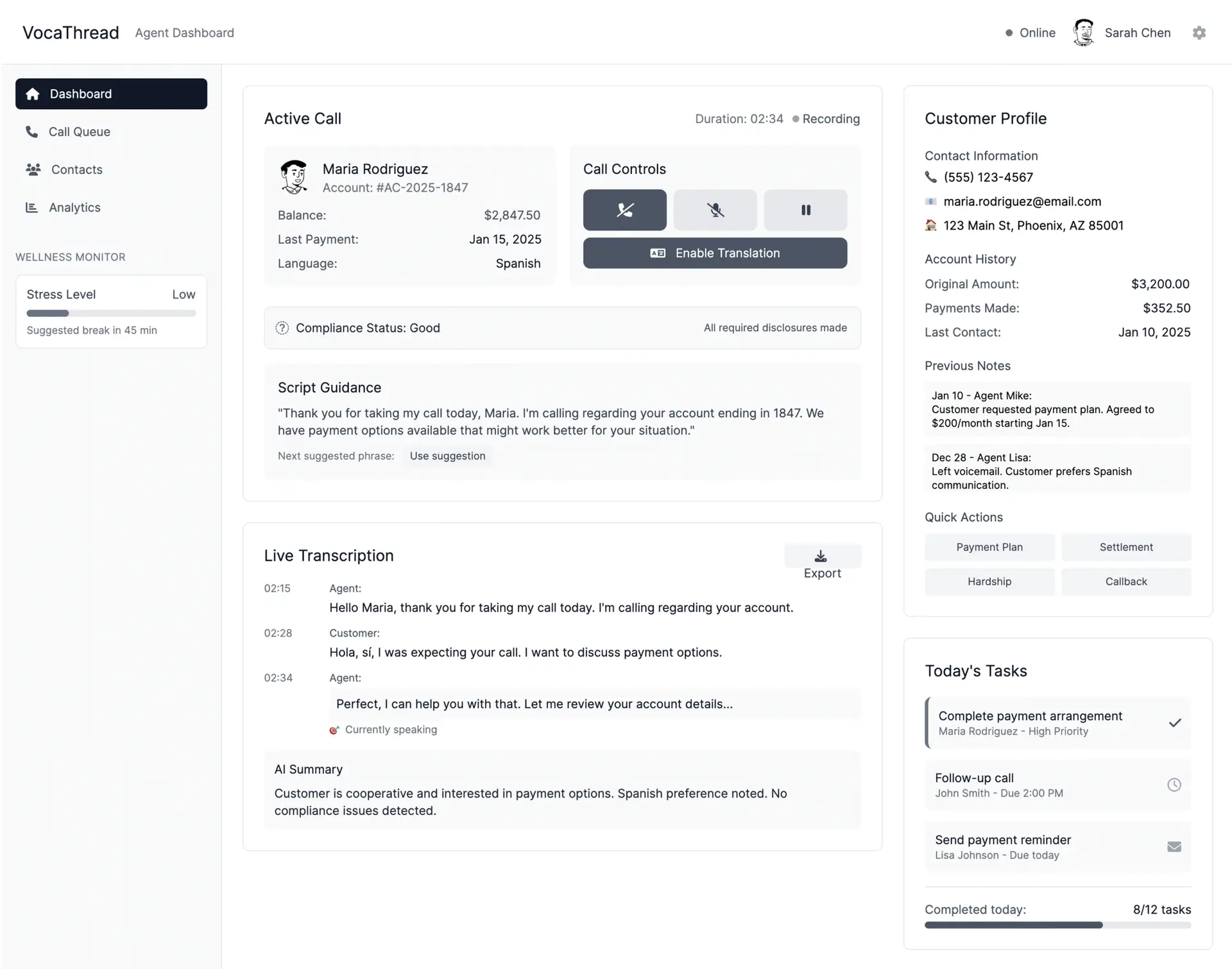Pause the active call with the hold control
This screenshot has height=969, width=1232.
805,210
